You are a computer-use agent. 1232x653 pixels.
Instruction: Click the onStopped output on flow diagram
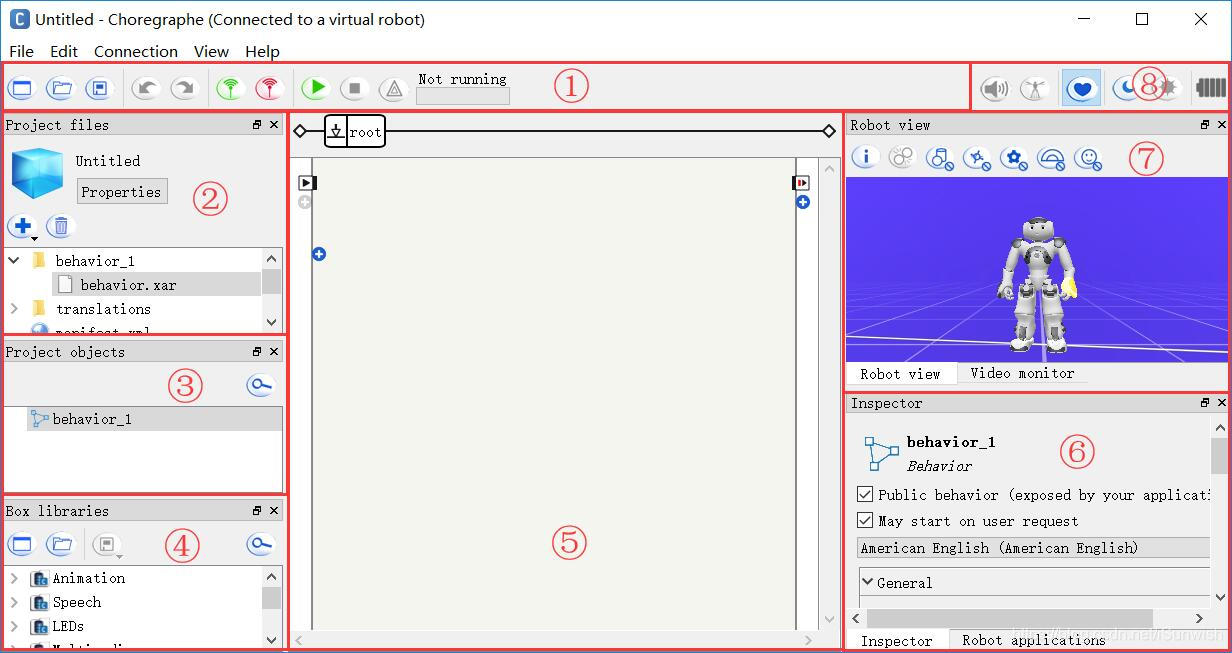(x=802, y=183)
